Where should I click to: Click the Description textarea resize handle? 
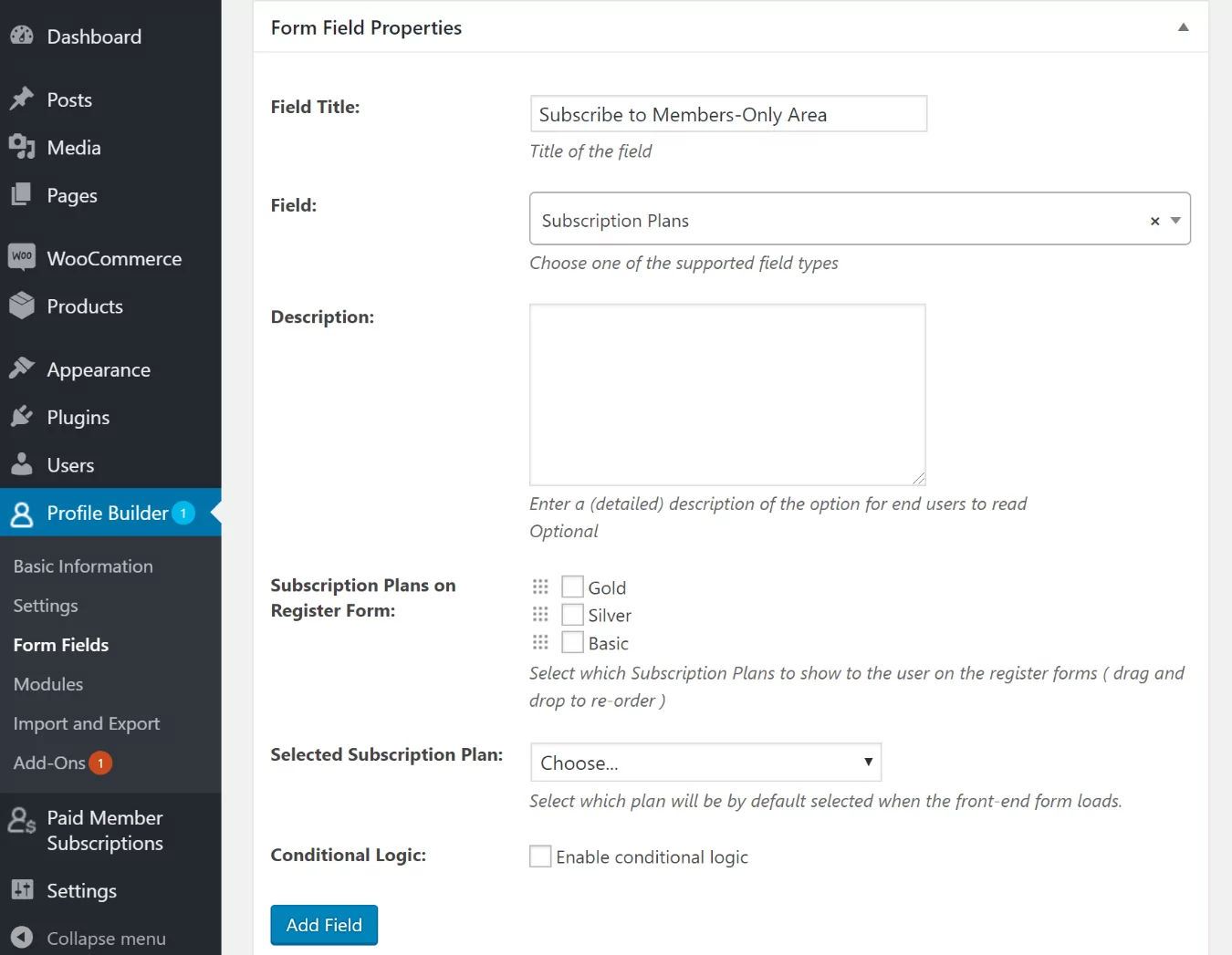click(918, 478)
